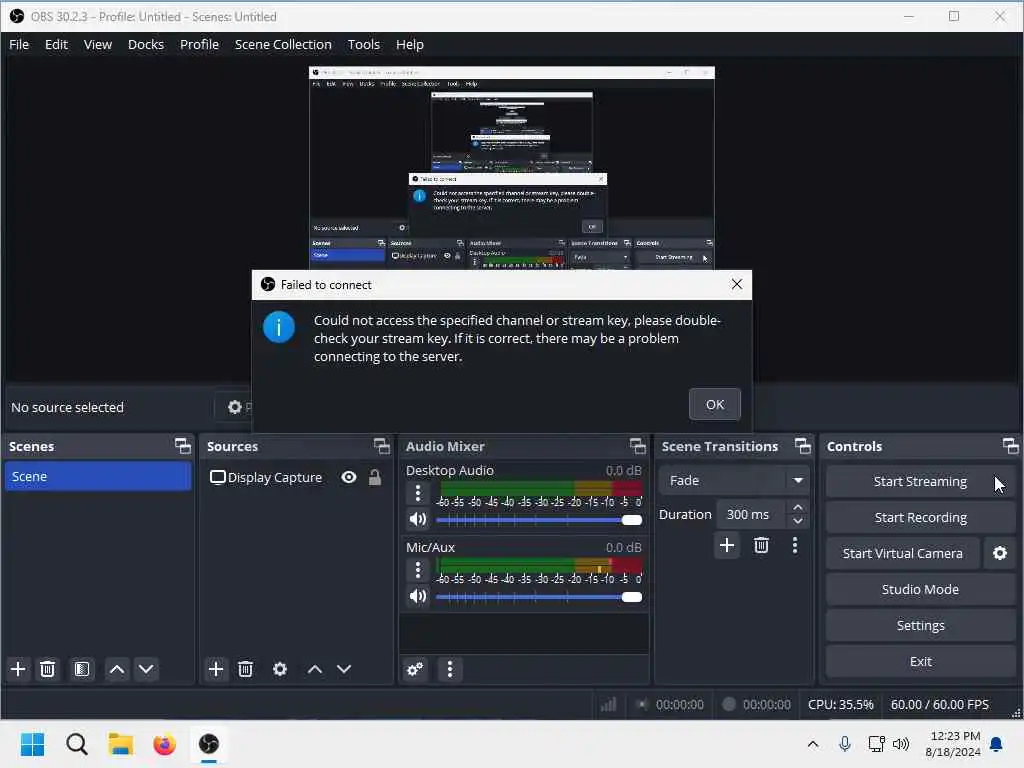This screenshot has width=1024, height=768.
Task: Open advanced audio properties gears icon
Action: (x=415, y=669)
